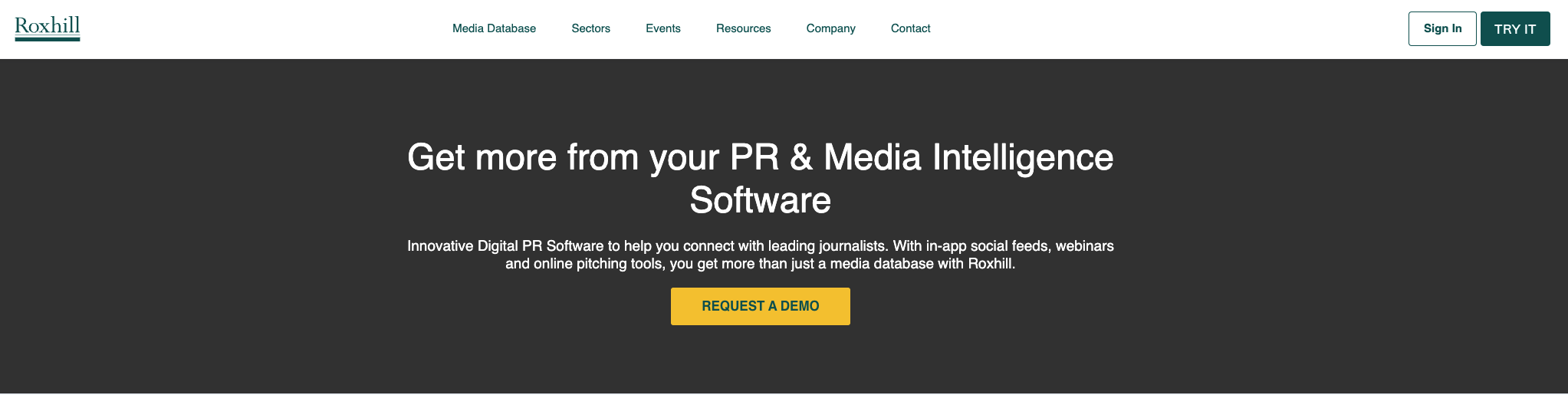1568x395 pixels.
Task: Expand the Company menu
Action: (830, 28)
